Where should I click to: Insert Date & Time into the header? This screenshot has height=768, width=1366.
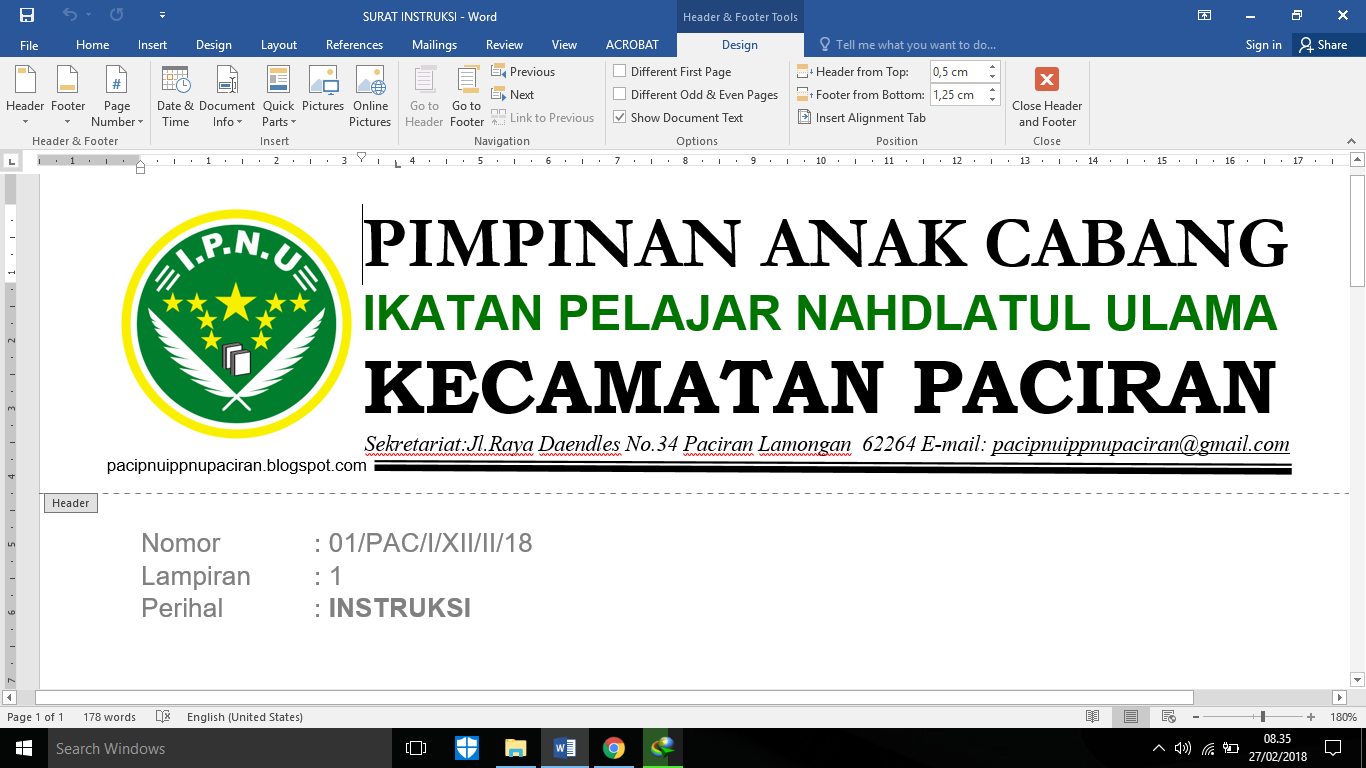pyautogui.click(x=175, y=96)
